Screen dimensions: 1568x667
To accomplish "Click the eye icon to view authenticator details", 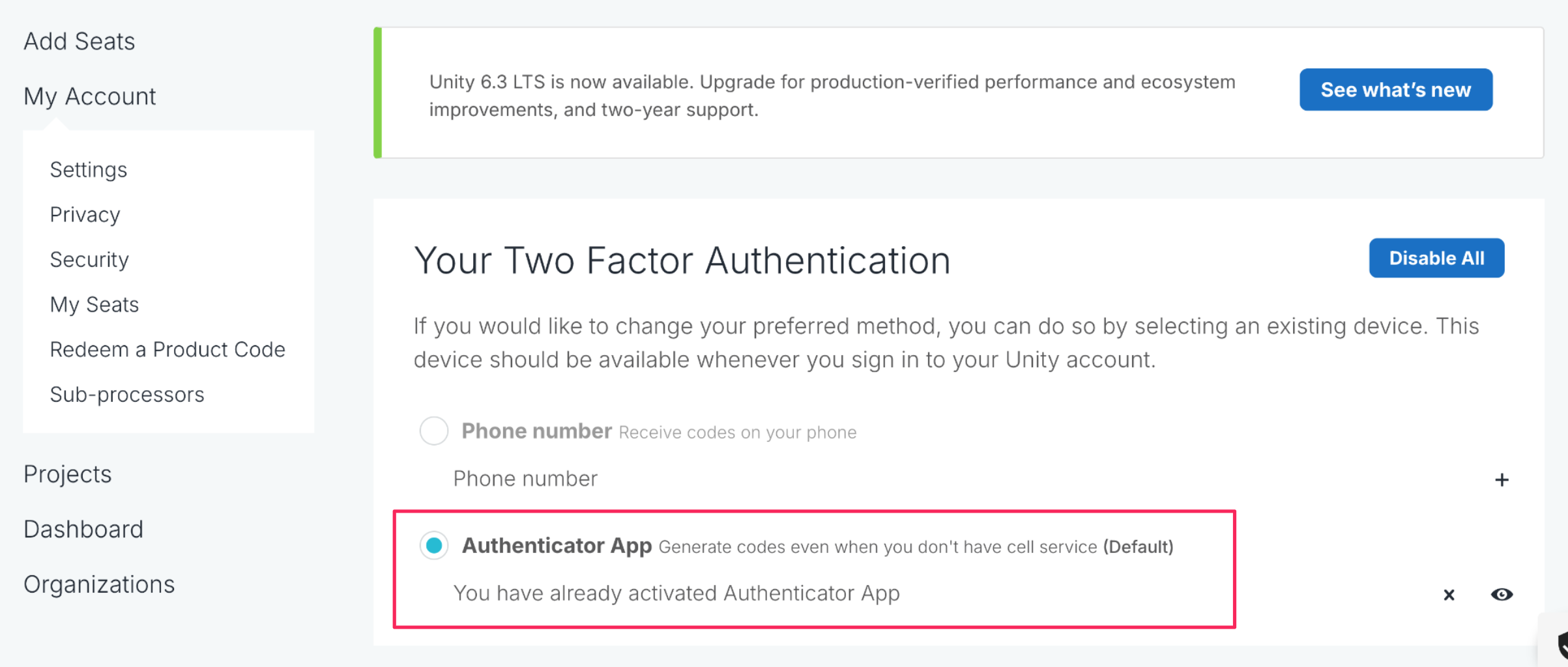I will (1502, 594).
